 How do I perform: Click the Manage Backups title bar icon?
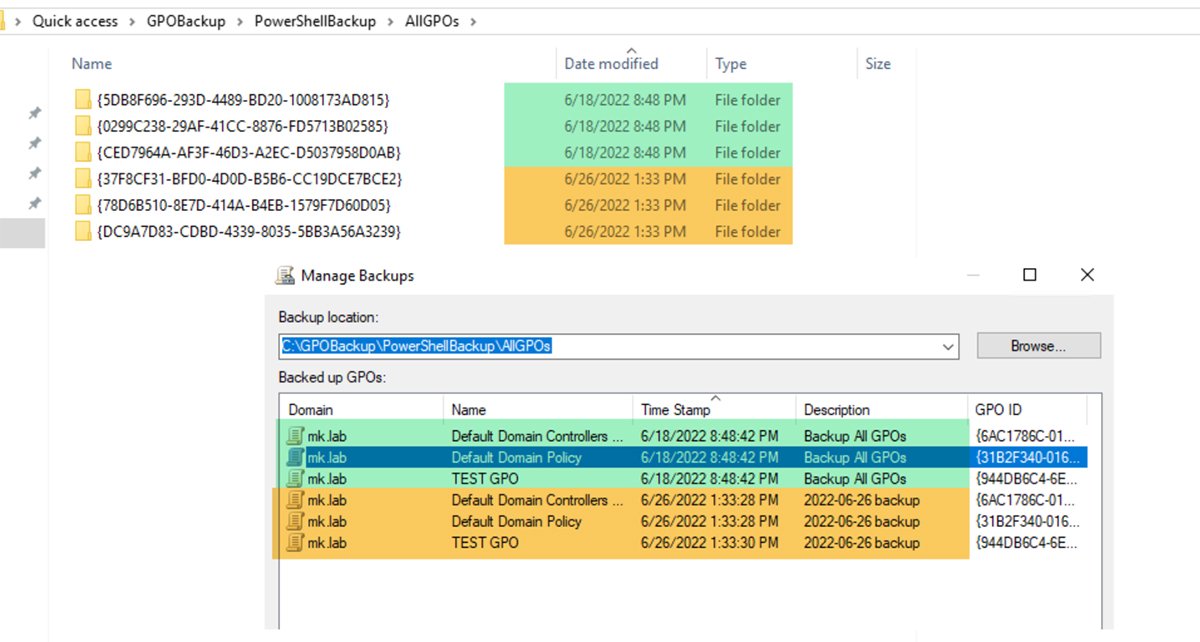[x=285, y=275]
